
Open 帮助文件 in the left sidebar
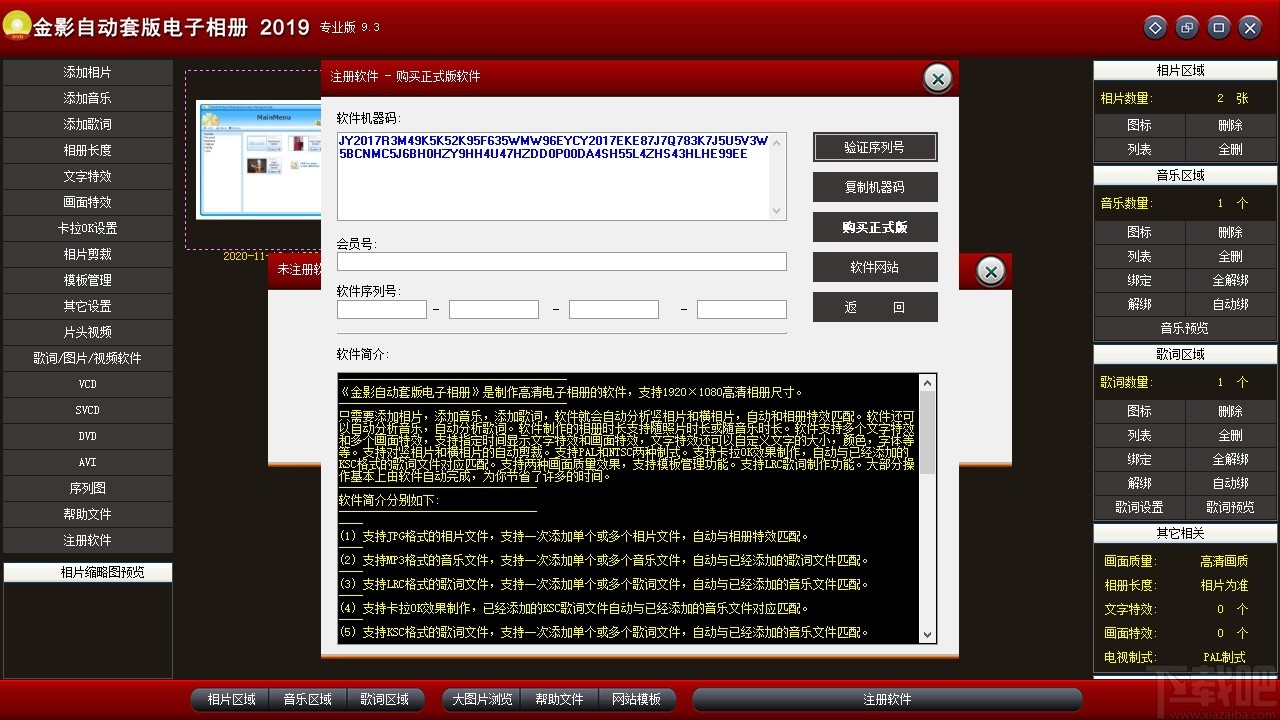pos(88,515)
